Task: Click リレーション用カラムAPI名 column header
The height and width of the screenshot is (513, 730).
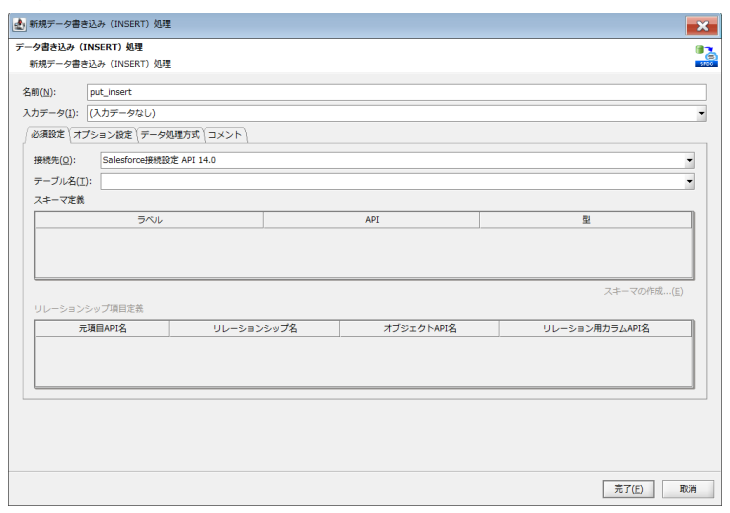Action: tap(595, 328)
